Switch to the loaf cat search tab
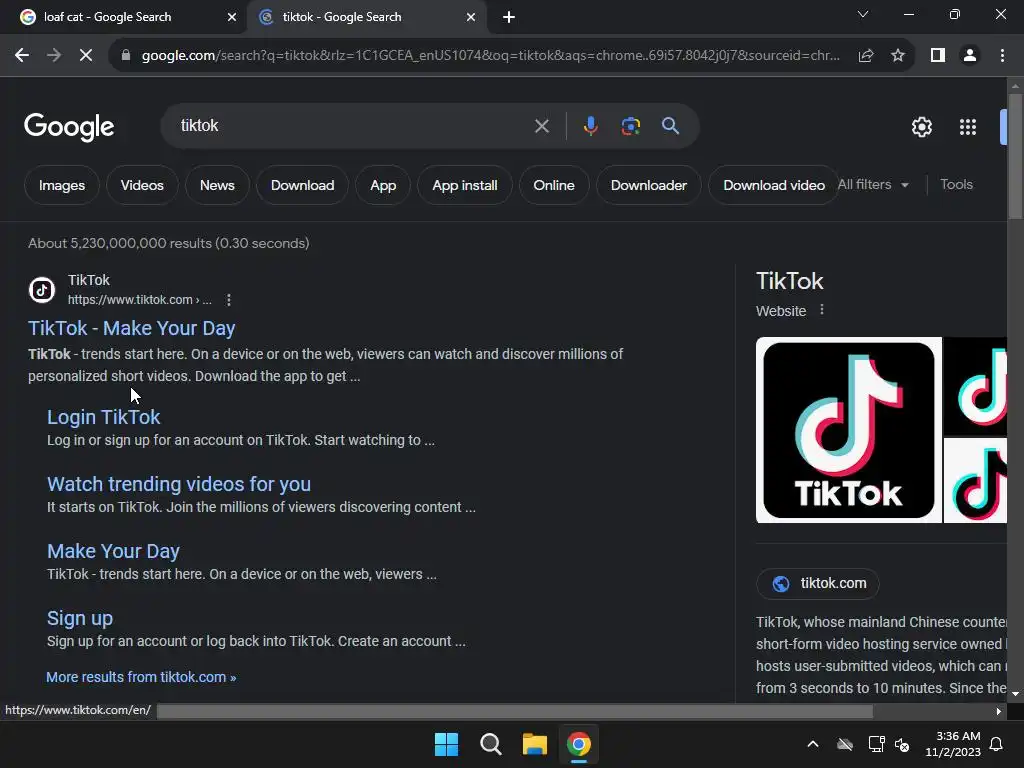This screenshot has width=1024, height=768. tap(108, 17)
